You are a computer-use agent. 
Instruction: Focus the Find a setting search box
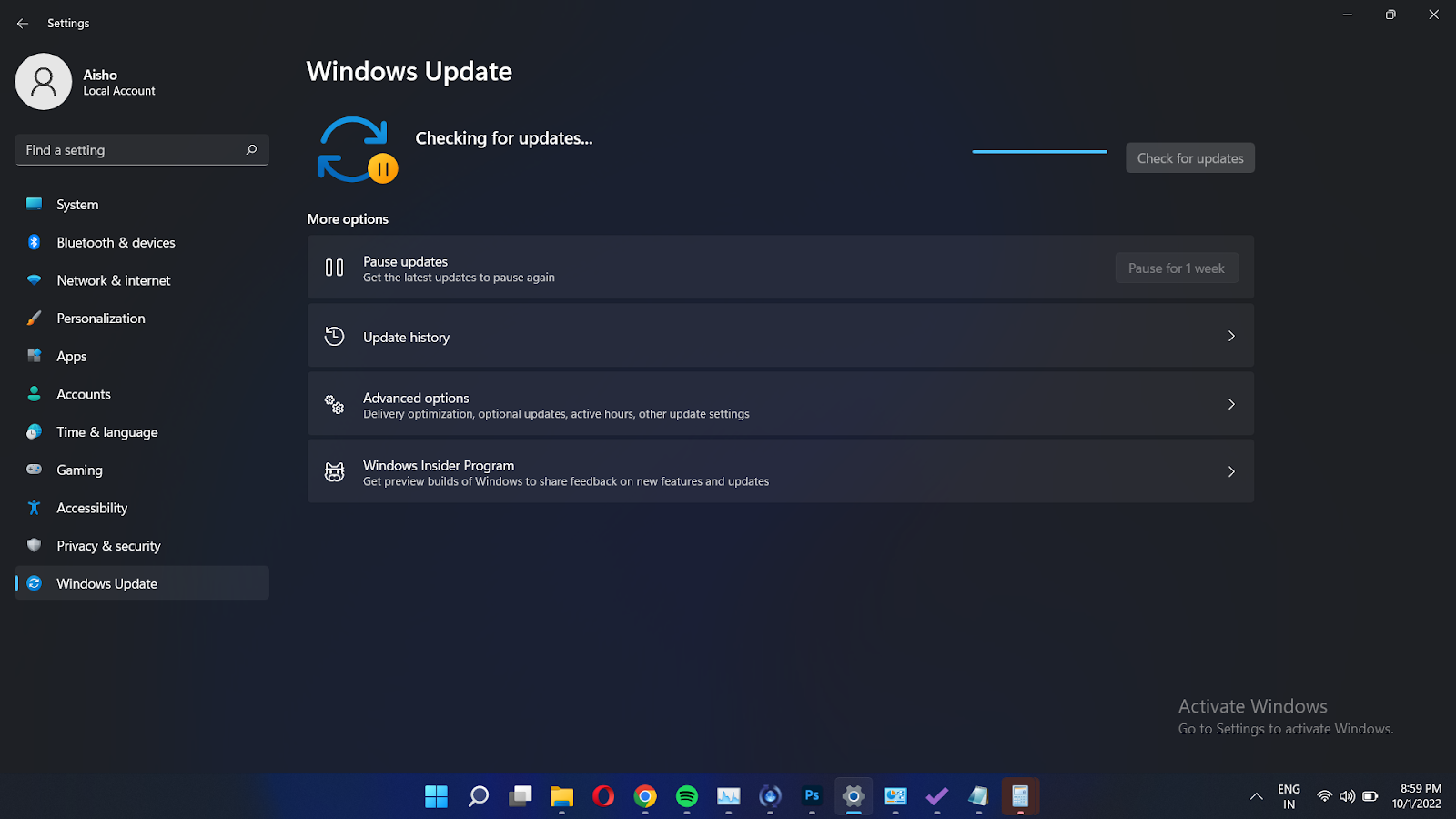[142, 149]
